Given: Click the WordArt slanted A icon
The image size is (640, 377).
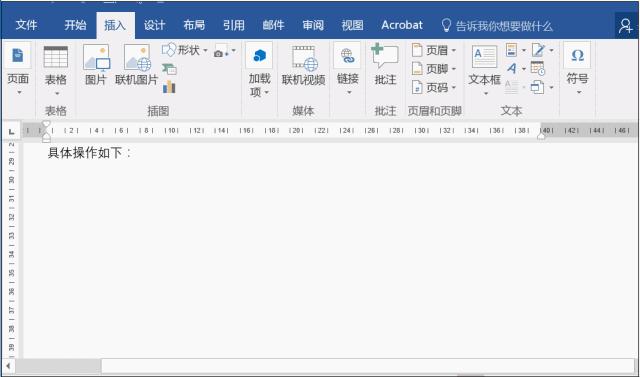Looking at the screenshot, I should (511, 69).
